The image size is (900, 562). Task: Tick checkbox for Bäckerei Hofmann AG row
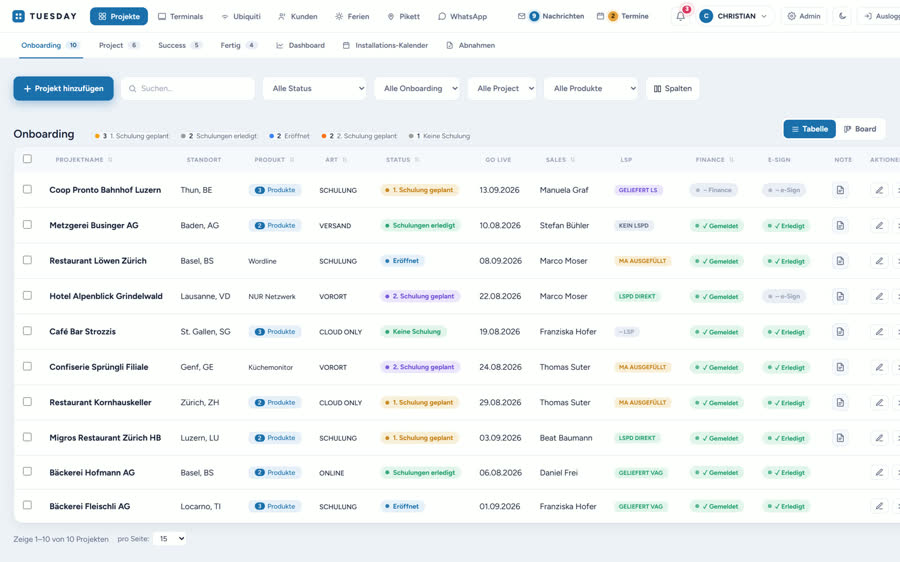tap(27, 472)
